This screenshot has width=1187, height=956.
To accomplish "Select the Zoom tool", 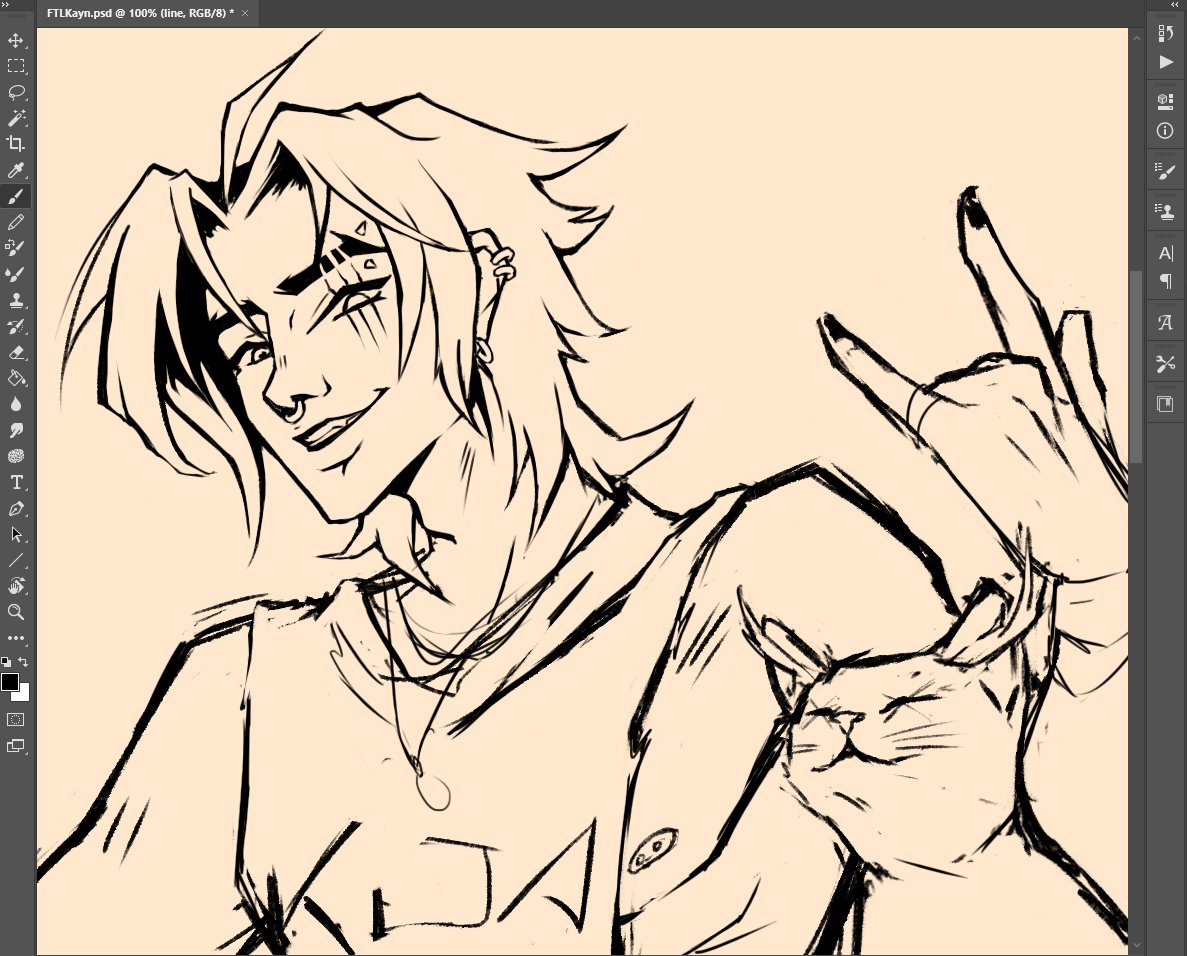I will 16,612.
